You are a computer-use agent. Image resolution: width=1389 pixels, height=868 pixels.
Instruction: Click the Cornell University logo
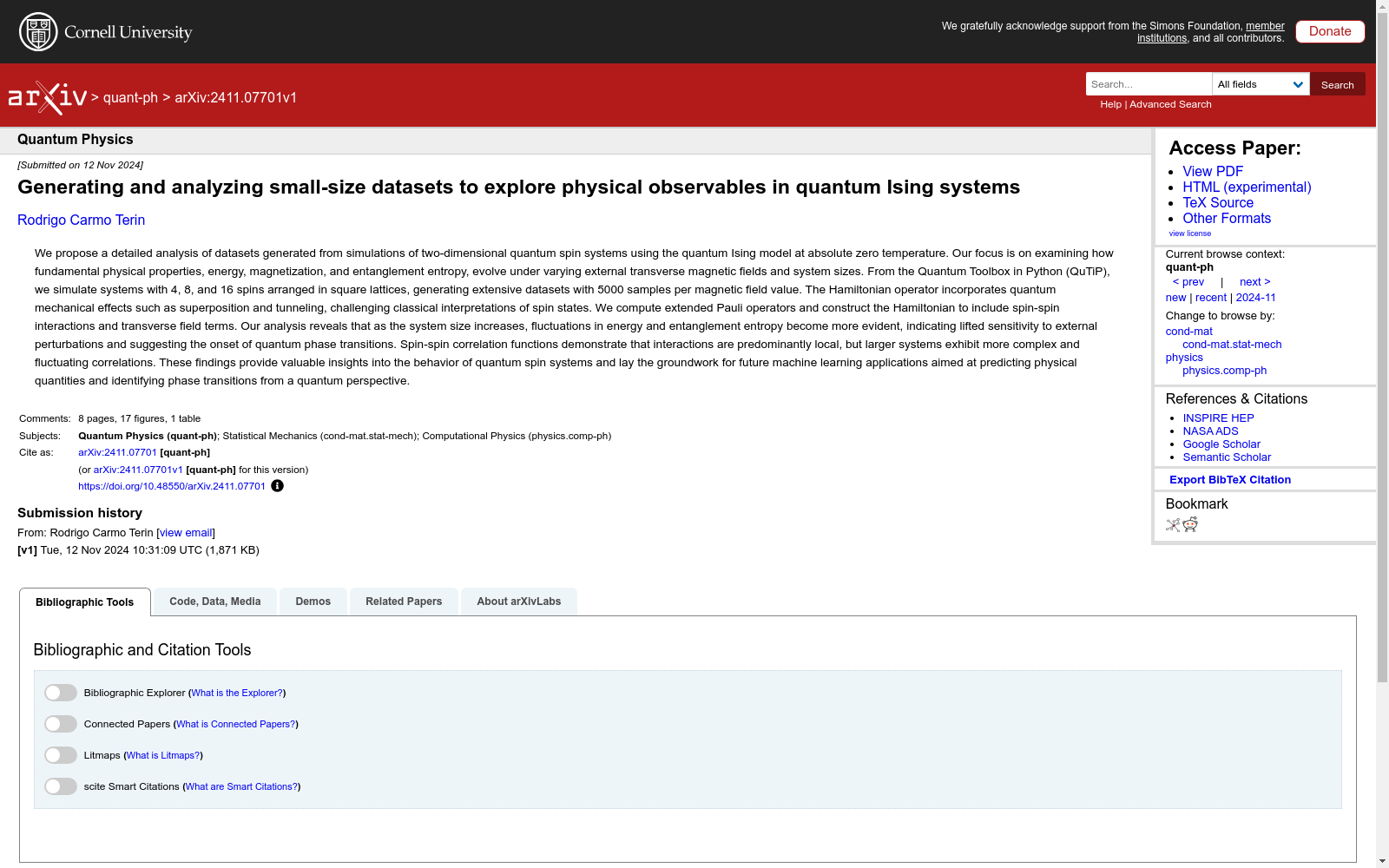tap(106, 32)
